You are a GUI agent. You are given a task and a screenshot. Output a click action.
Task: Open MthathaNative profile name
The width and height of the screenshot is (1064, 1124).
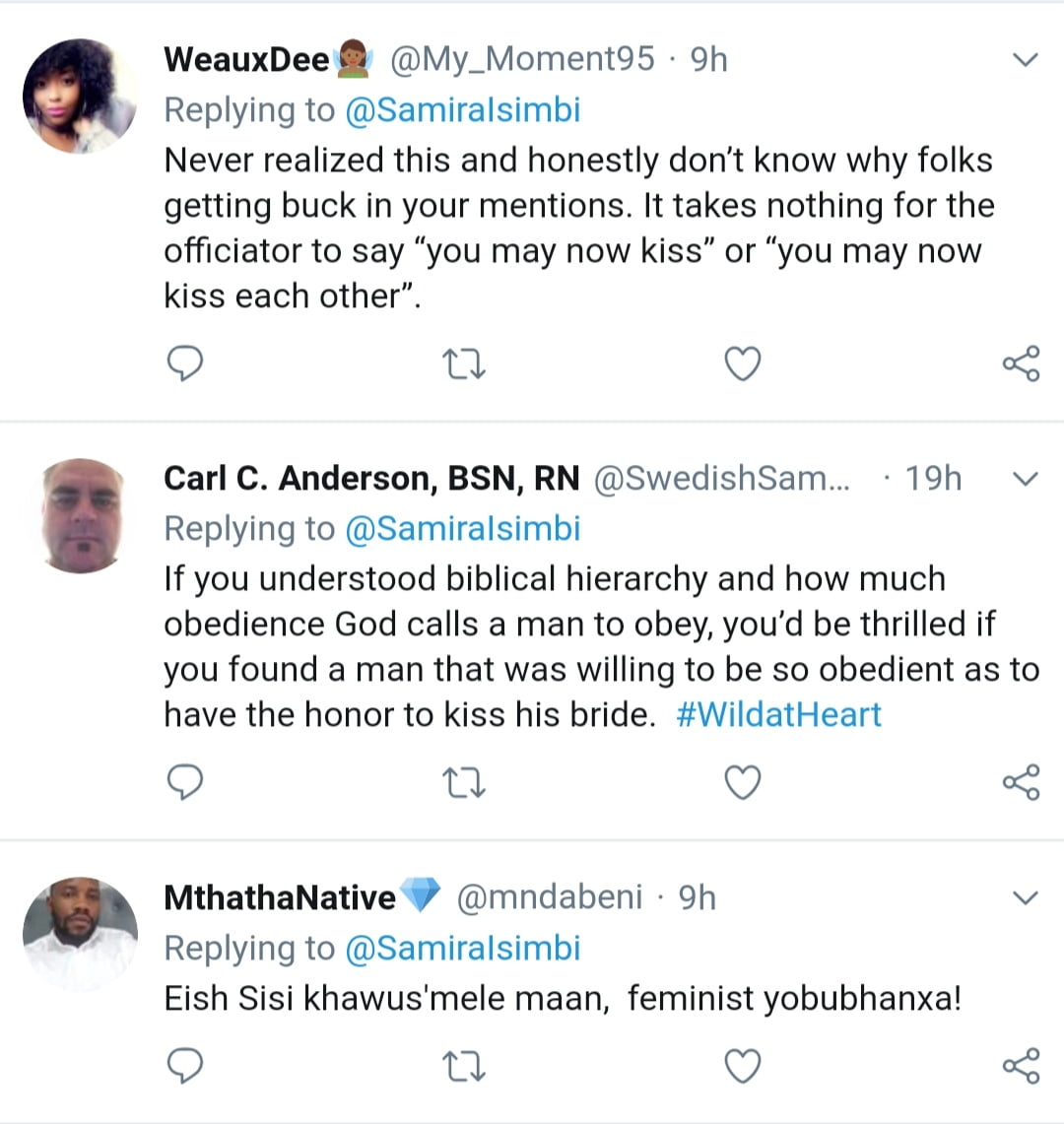click(280, 897)
